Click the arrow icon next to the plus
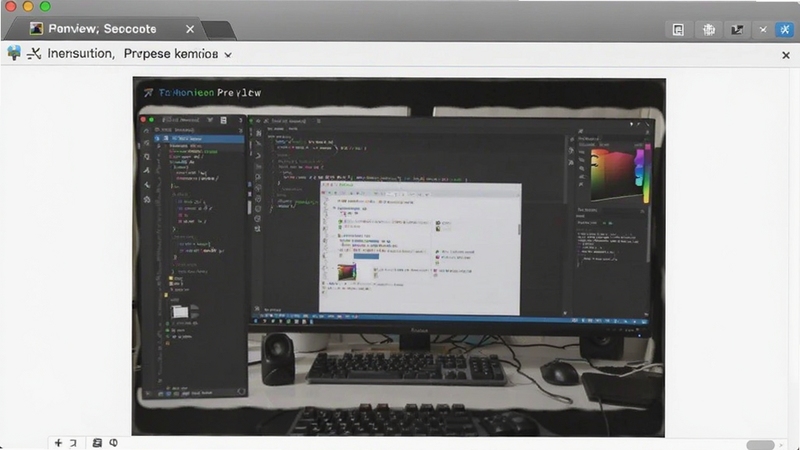 73,443
